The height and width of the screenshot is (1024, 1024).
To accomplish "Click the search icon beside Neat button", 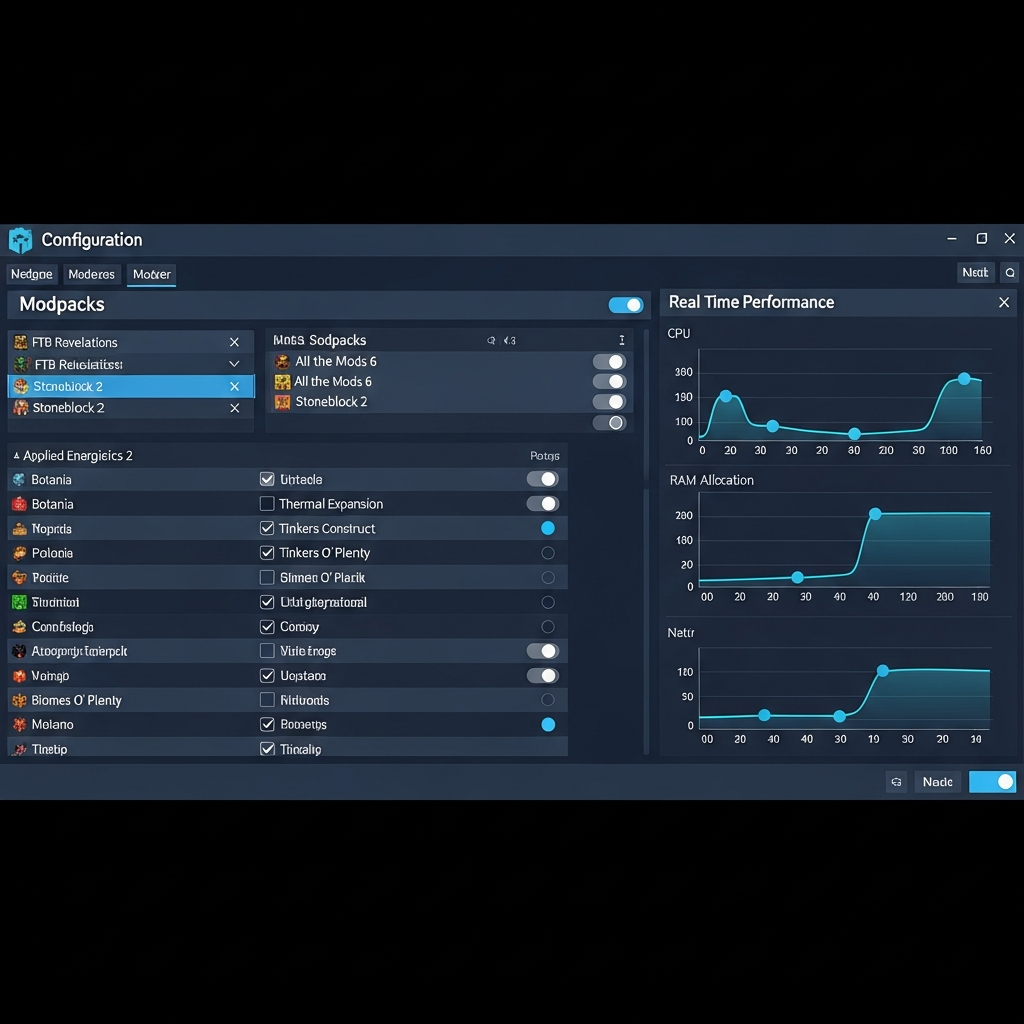I will 1010,272.
